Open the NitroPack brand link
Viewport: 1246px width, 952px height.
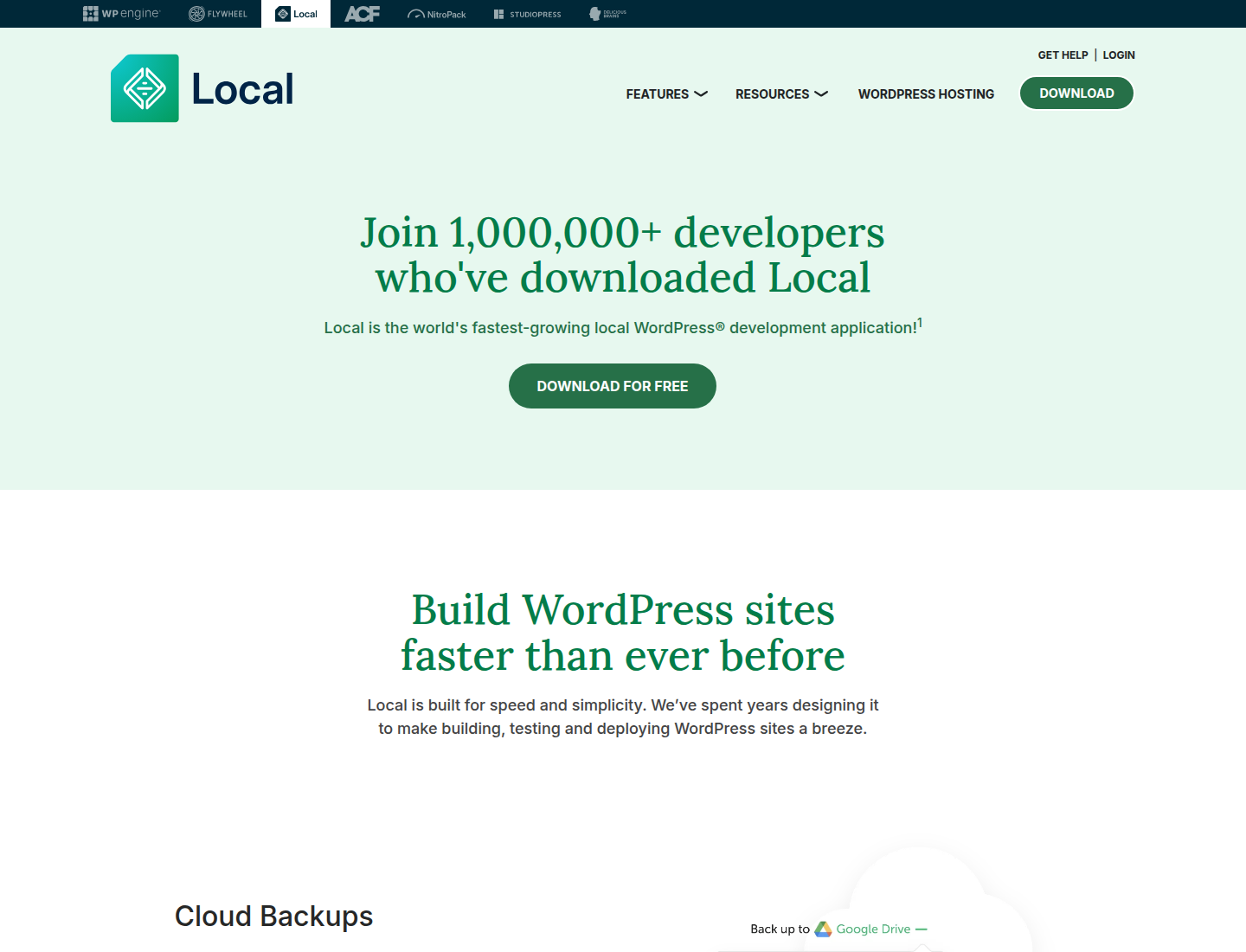(x=437, y=14)
